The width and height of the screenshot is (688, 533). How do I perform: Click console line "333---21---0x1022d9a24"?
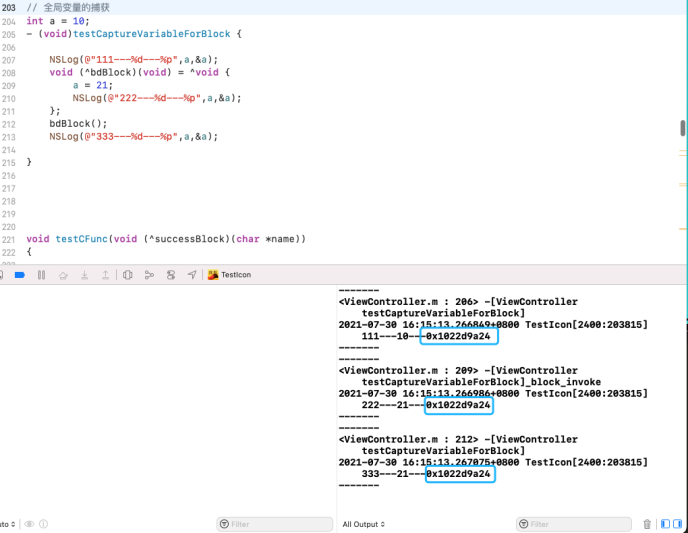tap(426, 474)
